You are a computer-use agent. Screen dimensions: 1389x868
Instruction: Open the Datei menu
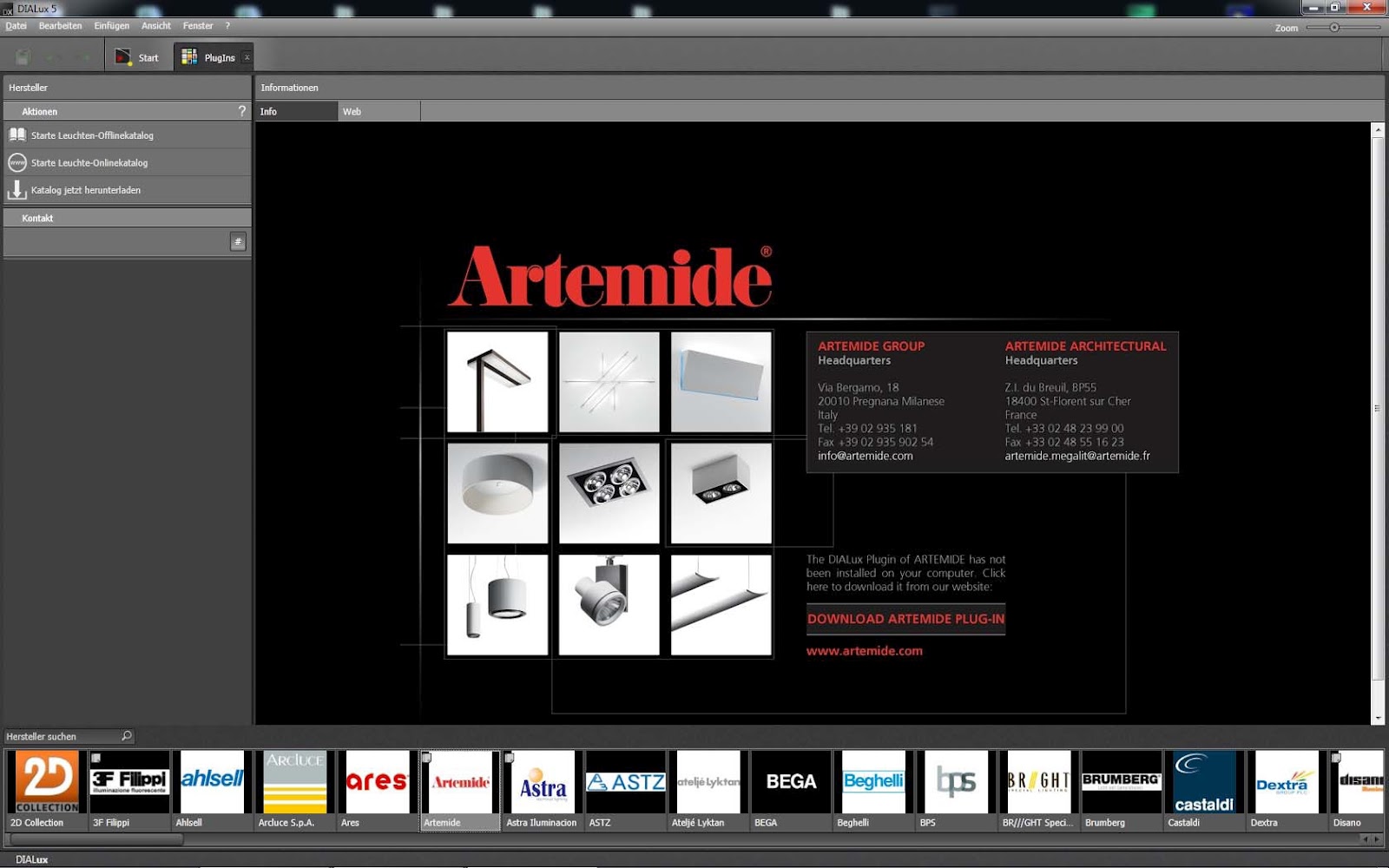pos(16,26)
